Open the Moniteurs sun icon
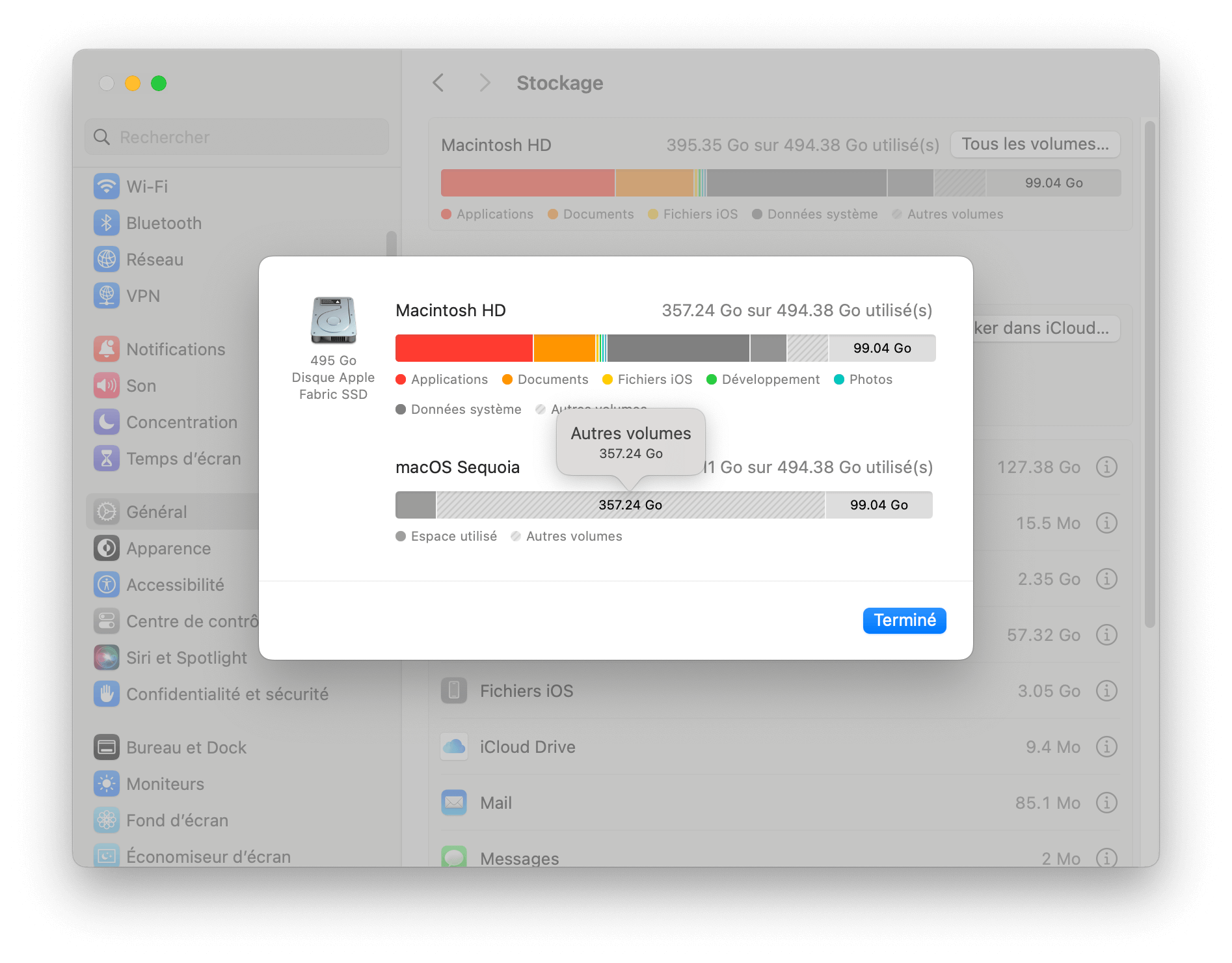This screenshot has height=963, width=1232. tap(107, 784)
